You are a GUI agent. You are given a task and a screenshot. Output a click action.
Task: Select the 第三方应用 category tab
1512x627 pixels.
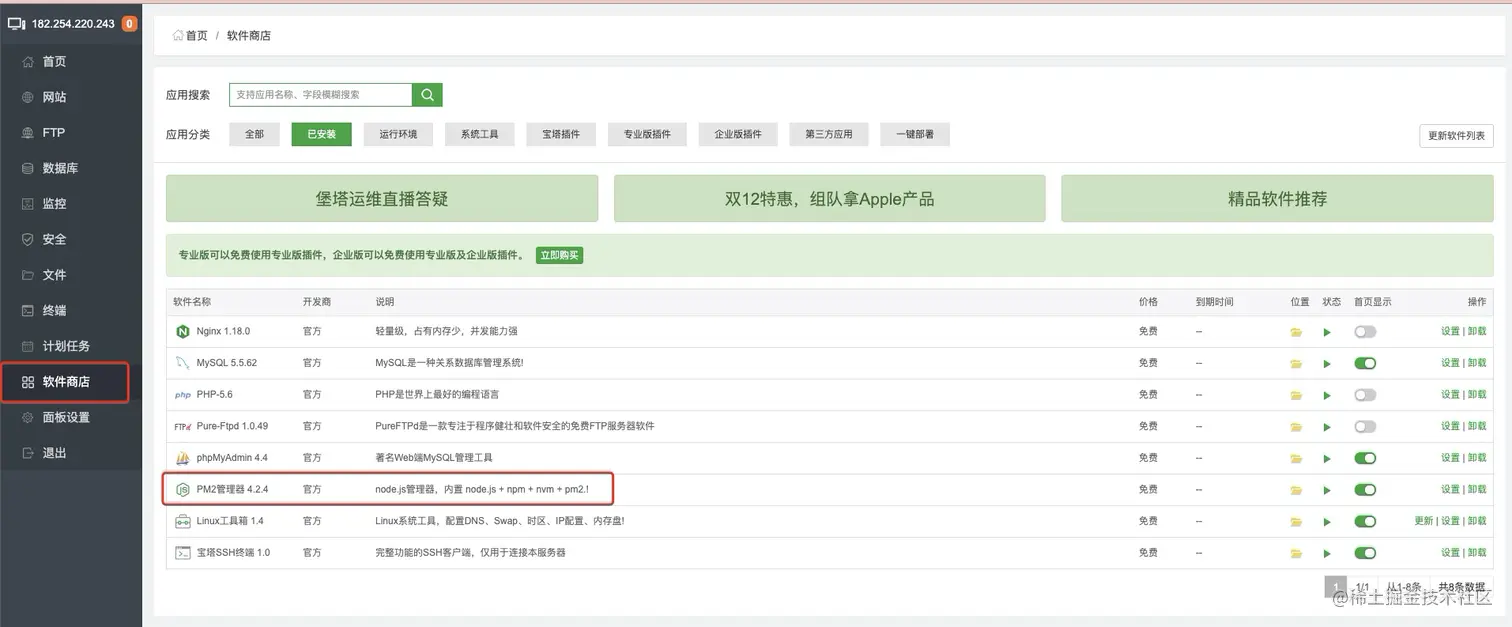(829, 134)
